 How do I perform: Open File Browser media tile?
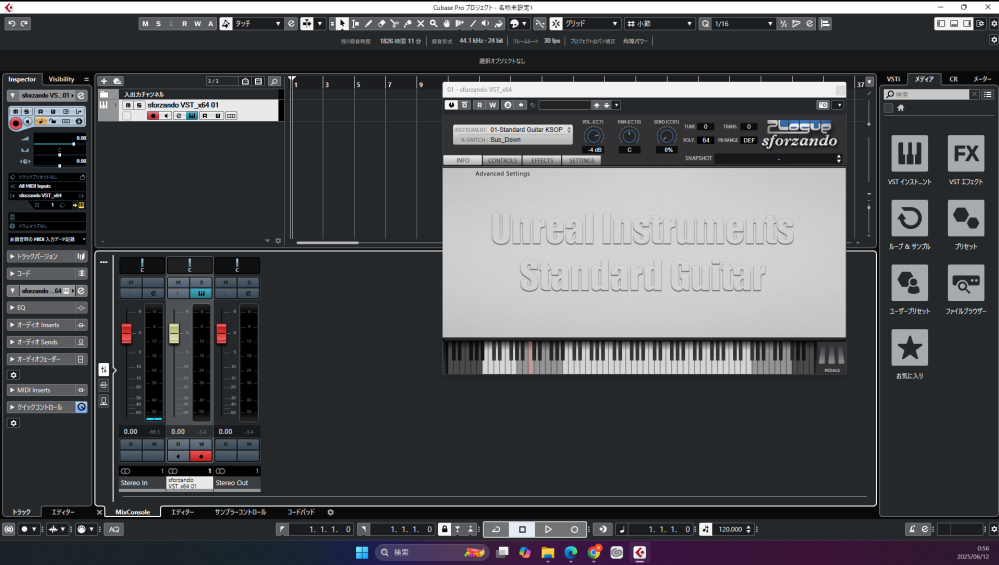[966, 283]
